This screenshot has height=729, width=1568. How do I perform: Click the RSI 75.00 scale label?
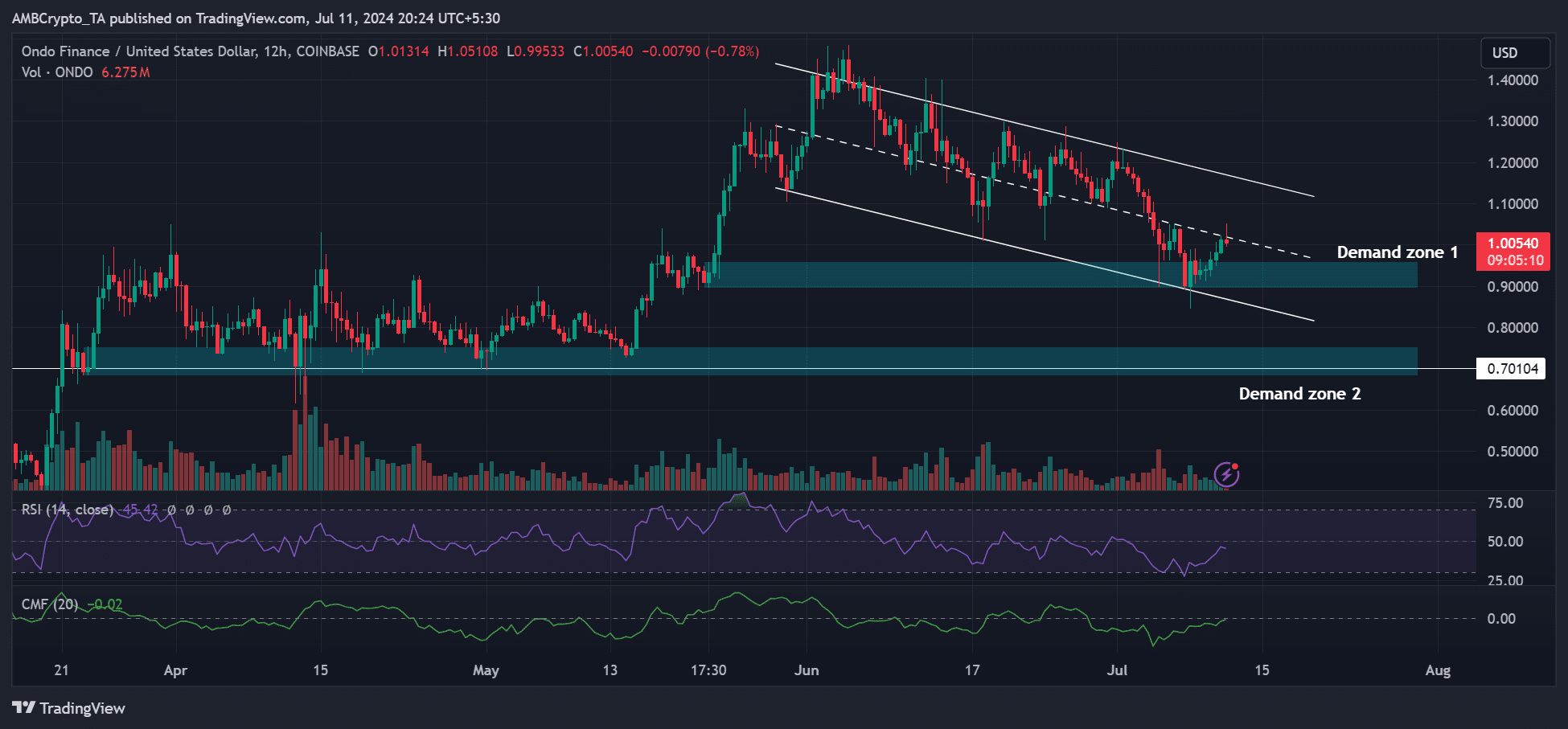pos(1505,503)
